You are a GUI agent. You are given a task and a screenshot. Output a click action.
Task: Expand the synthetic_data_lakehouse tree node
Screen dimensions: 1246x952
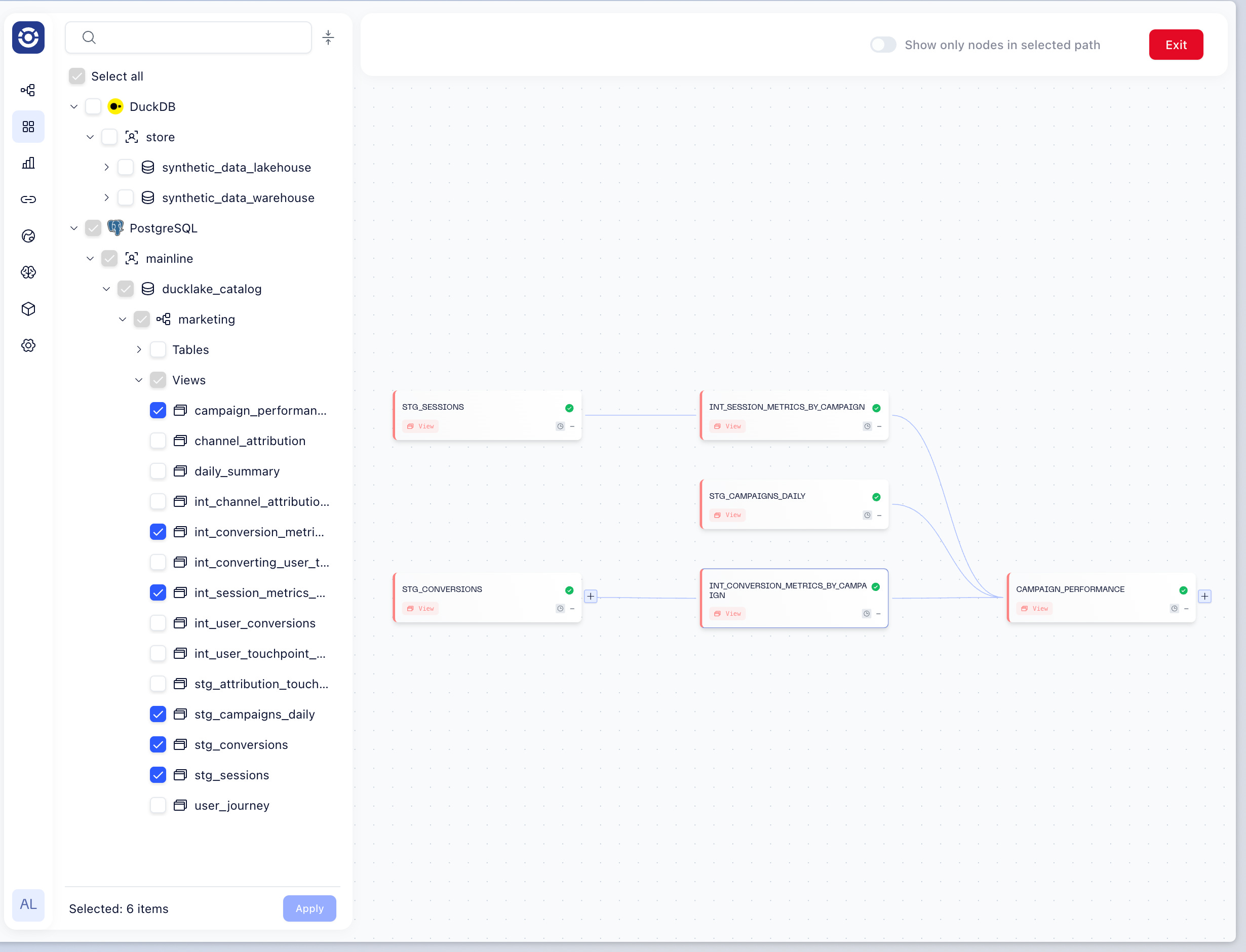tap(106, 167)
